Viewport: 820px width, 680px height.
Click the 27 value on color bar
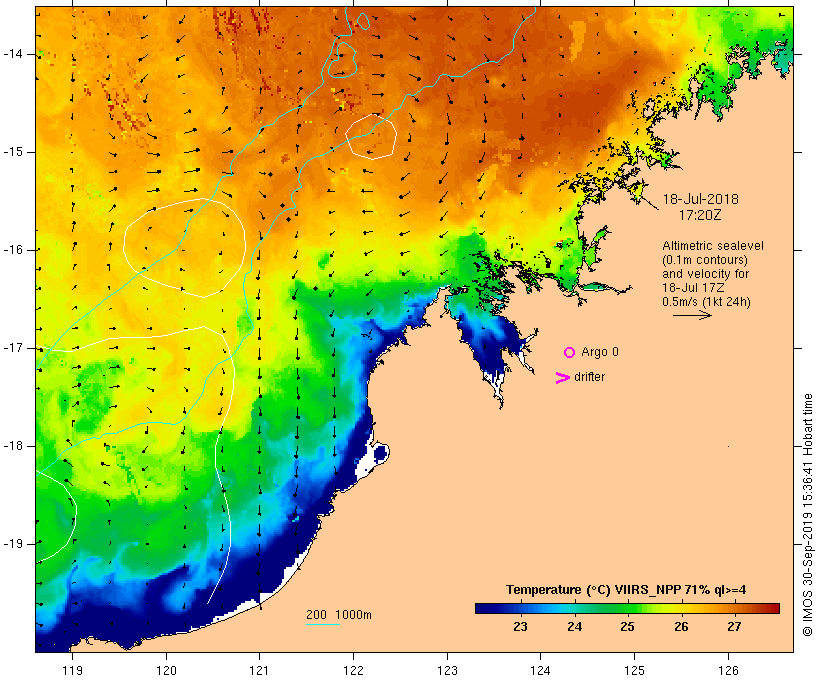coord(735,627)
